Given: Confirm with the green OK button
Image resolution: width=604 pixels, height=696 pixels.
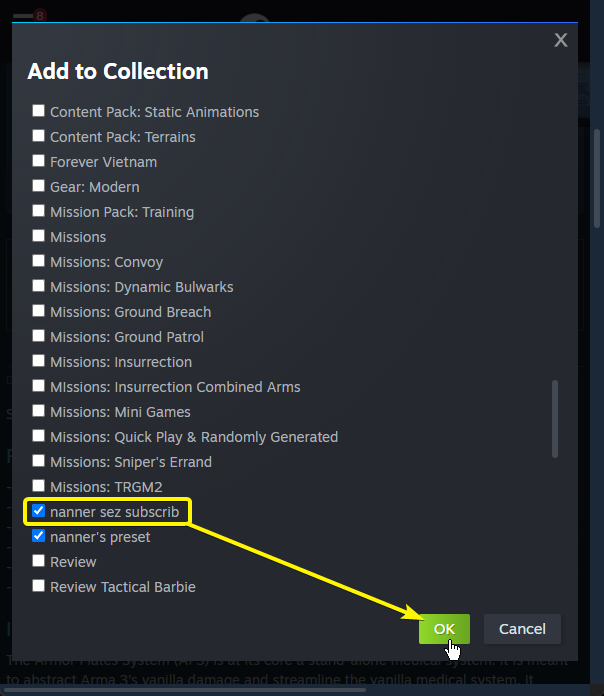Looking at the screenshot, I should pos(444,629).
